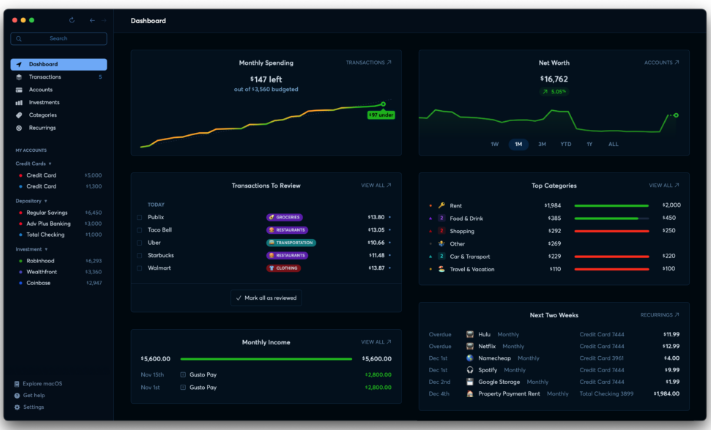Image resolution: width=711 pixels, height=430 pixels.
Task: Open Investments in the sidebar
Action: point(43,102)
